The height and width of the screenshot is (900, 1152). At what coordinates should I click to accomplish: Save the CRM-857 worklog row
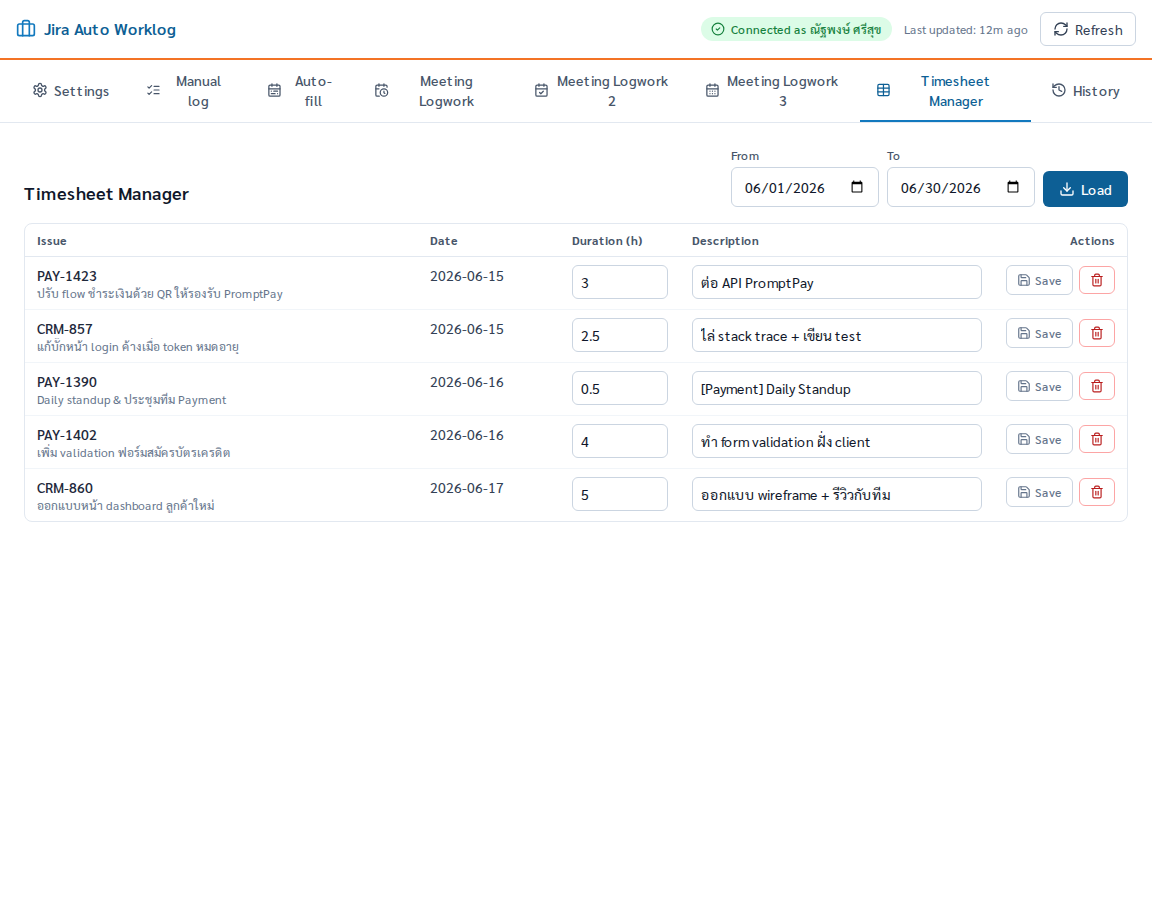point(1039,333)
